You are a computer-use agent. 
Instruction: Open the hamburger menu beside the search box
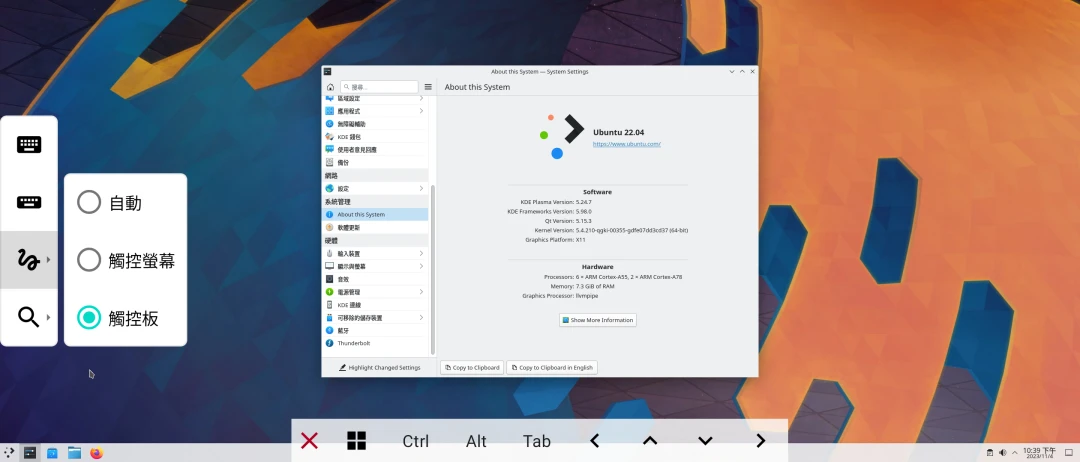click(428, 87)
